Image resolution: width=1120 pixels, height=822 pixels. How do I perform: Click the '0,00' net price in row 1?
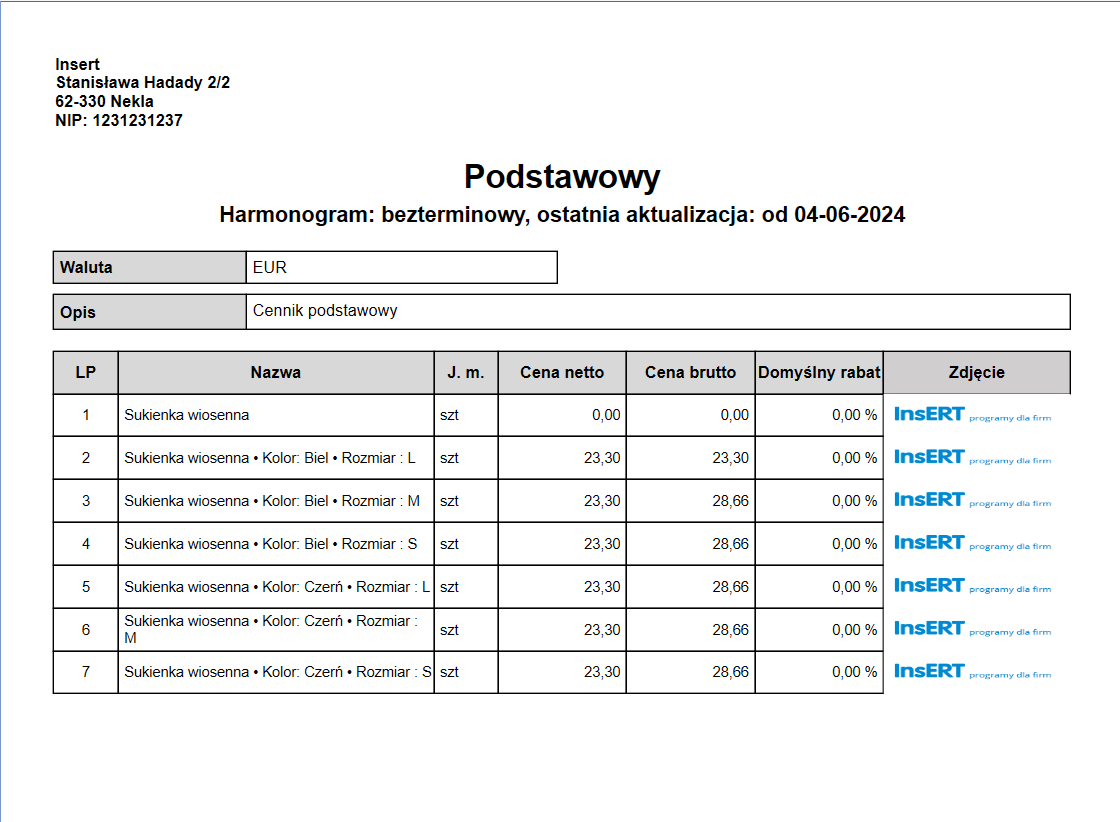pyautogui.click(x=606, y=415)
